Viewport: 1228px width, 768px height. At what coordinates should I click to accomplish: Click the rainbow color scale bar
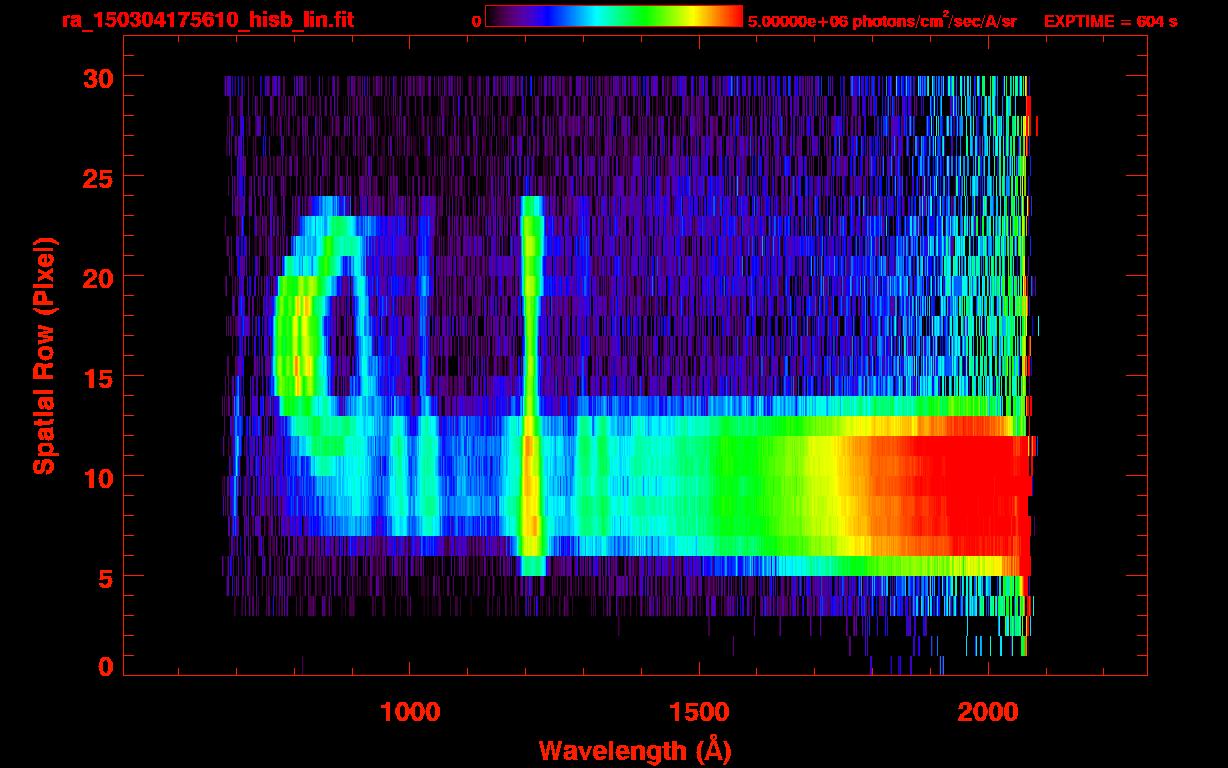pos(614,16)
